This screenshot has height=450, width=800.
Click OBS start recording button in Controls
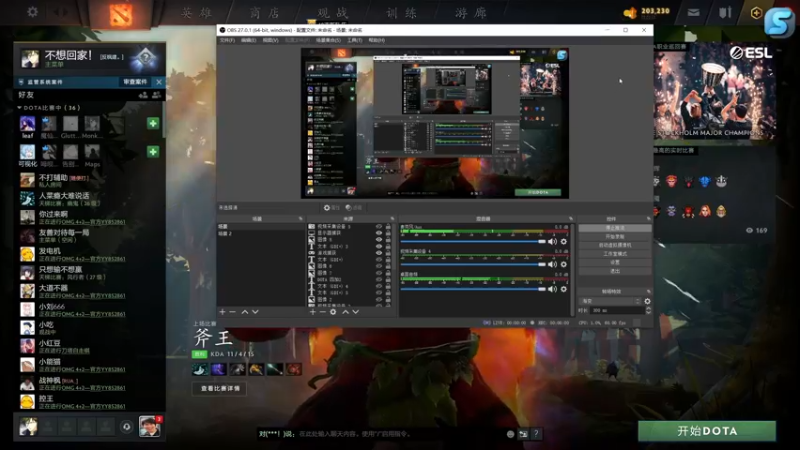pos(615,237)
